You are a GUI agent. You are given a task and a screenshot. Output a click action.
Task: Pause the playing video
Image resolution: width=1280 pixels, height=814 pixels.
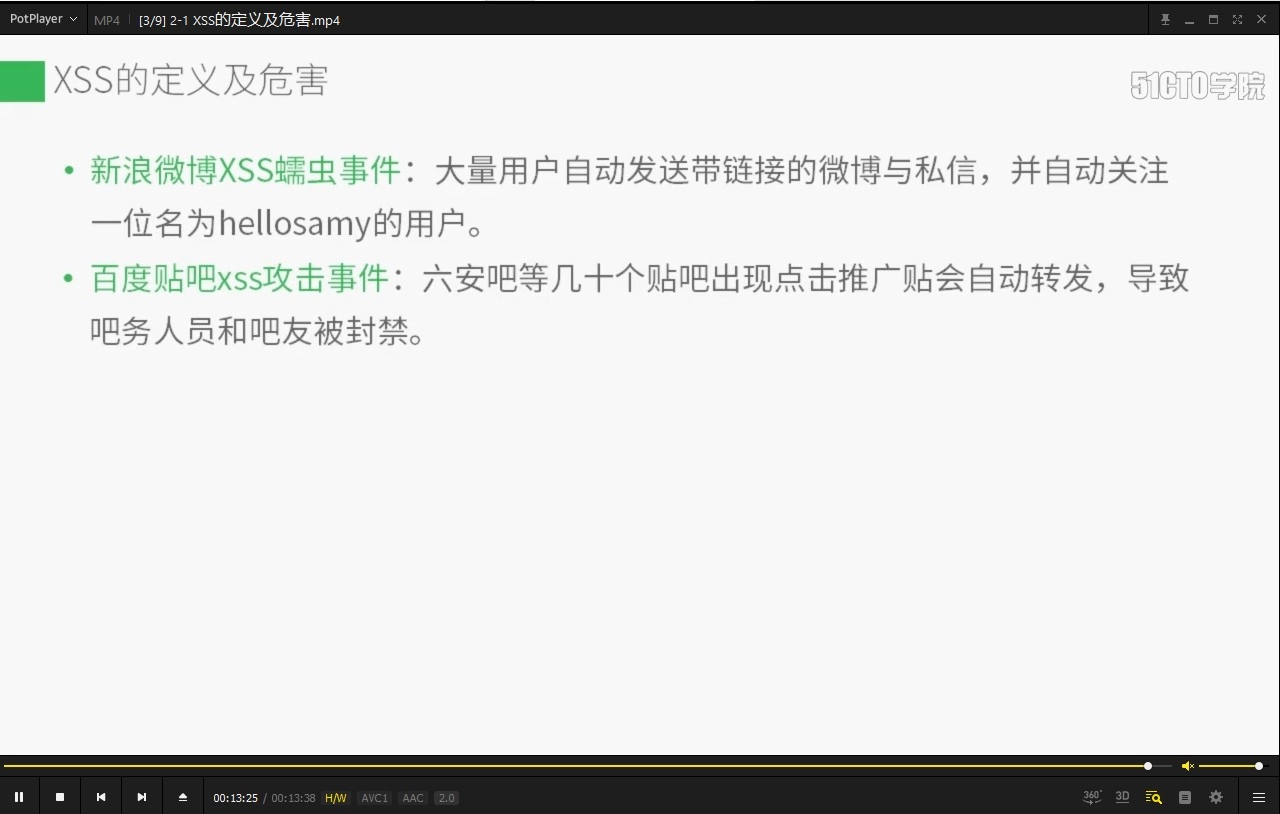tap(19, 797)
